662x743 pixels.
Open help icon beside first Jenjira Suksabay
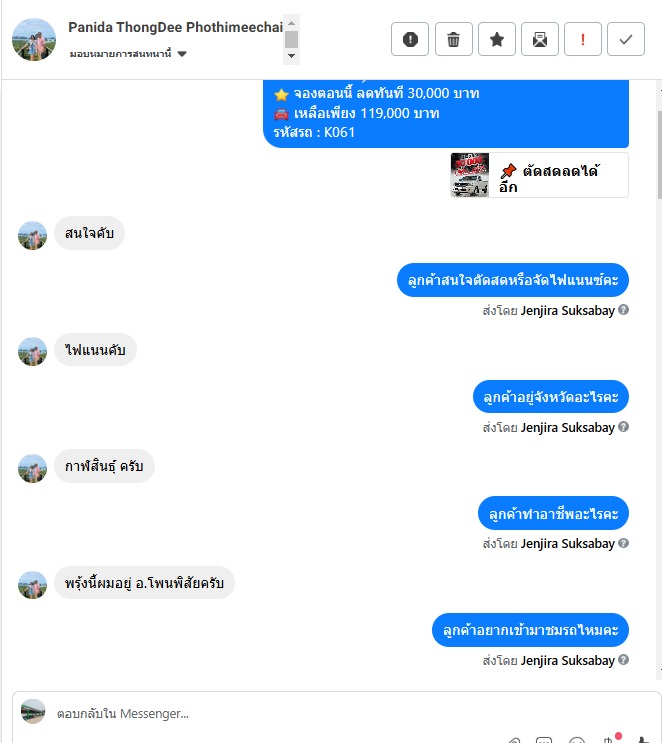(x=624, y=310)
